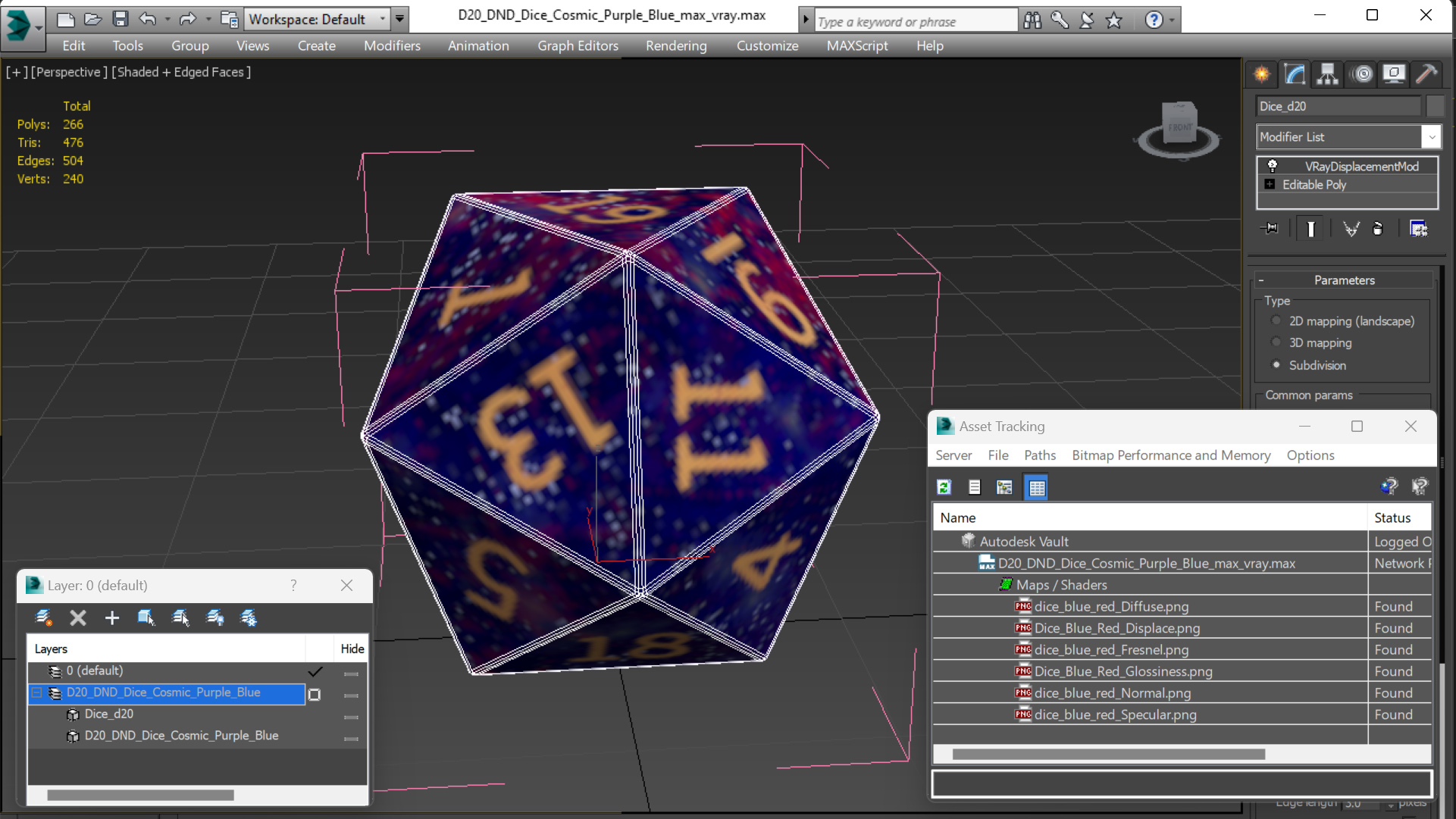1456x819 pixels.
Task: Open the Rendering menu
Action: point(676,45)
